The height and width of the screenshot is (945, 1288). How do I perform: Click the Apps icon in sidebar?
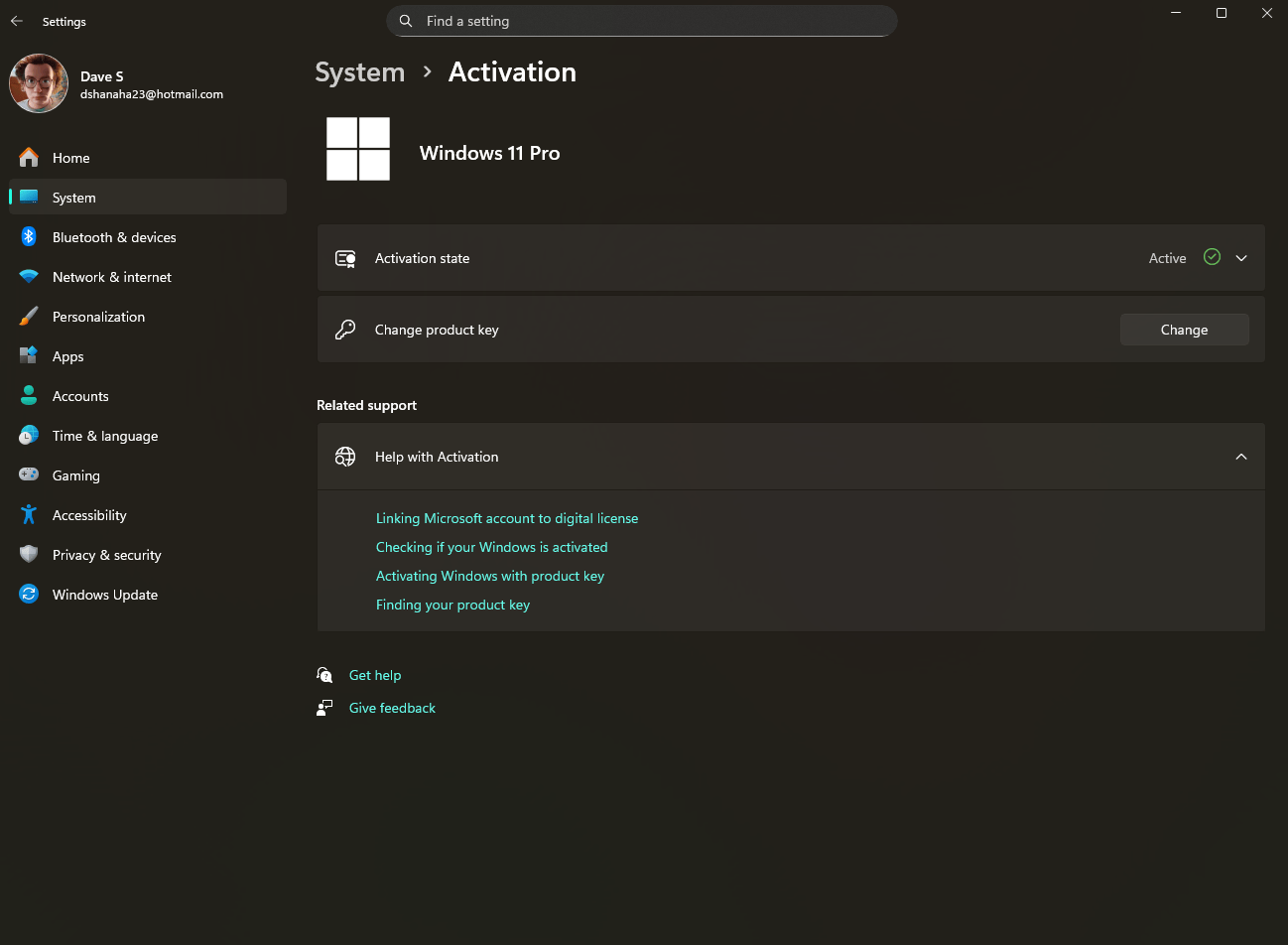click(29, 355)
